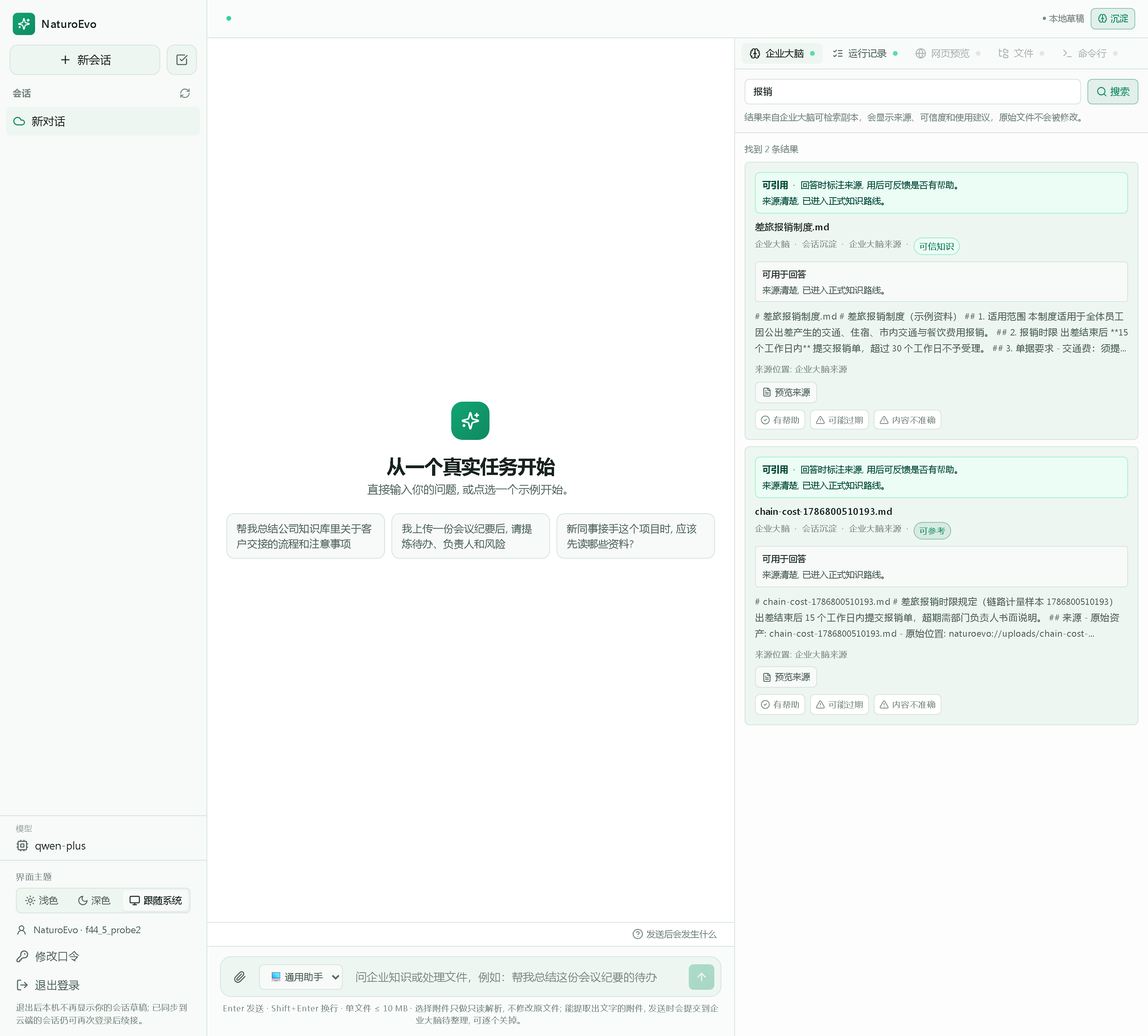Switch to the 运行记录 tab
Screen dimensions: 1148x1036
point(865,53)
